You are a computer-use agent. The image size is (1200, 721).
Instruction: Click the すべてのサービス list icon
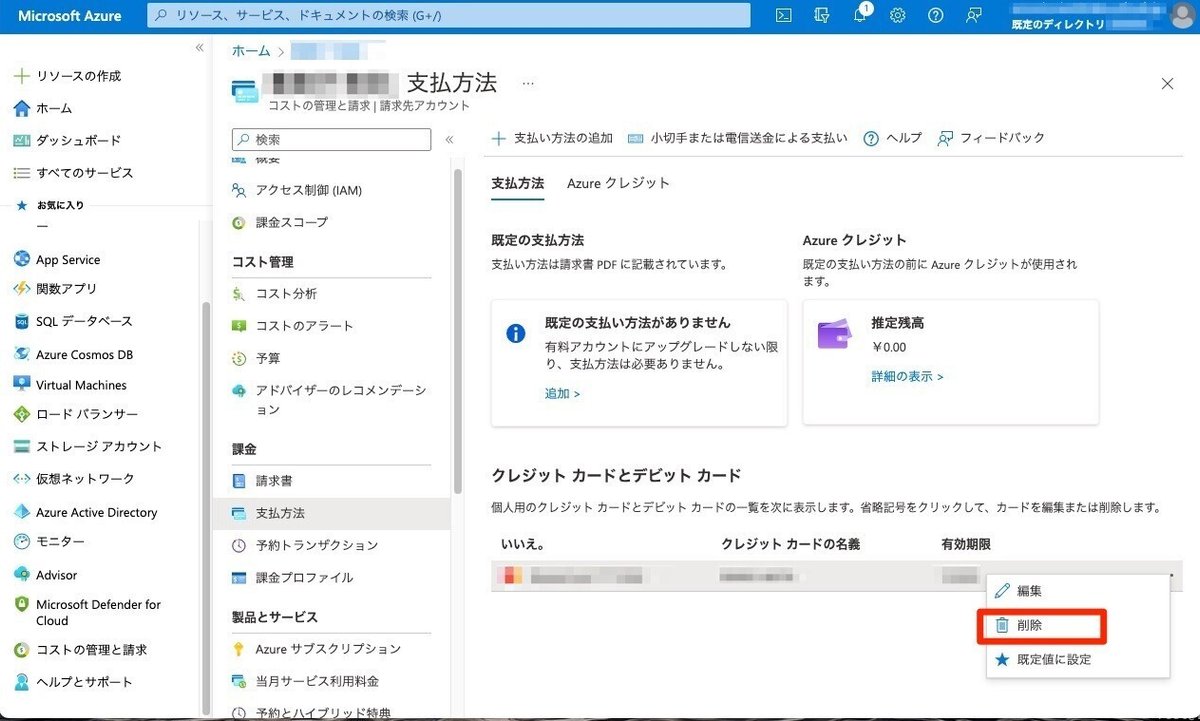[x=21, y=173]
